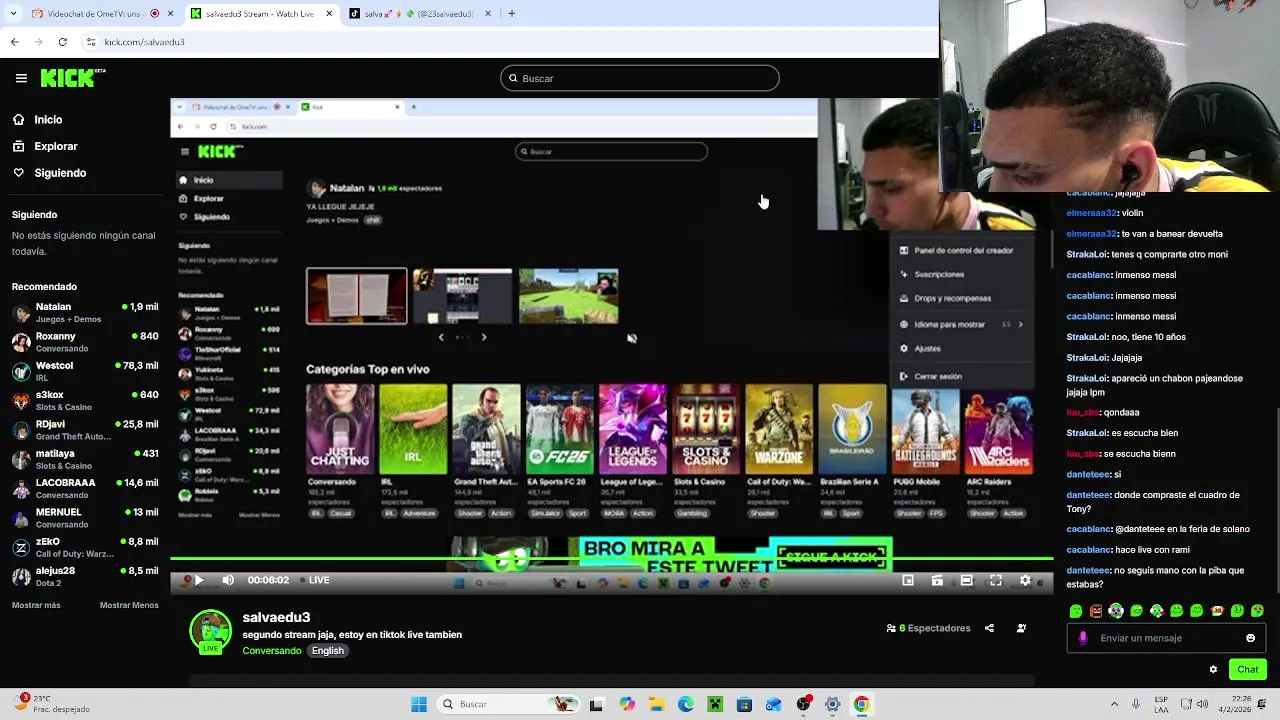Click the Kick logo in header

pos(73,78)
